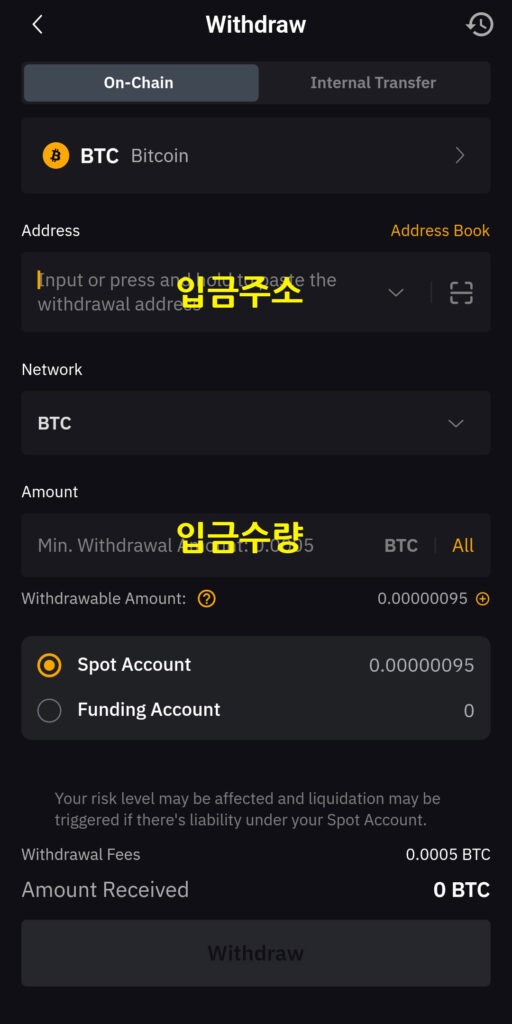Viewport: 512px width, 1024px height.
Task: Open the BTC Network dropdown
Action: 256,423
